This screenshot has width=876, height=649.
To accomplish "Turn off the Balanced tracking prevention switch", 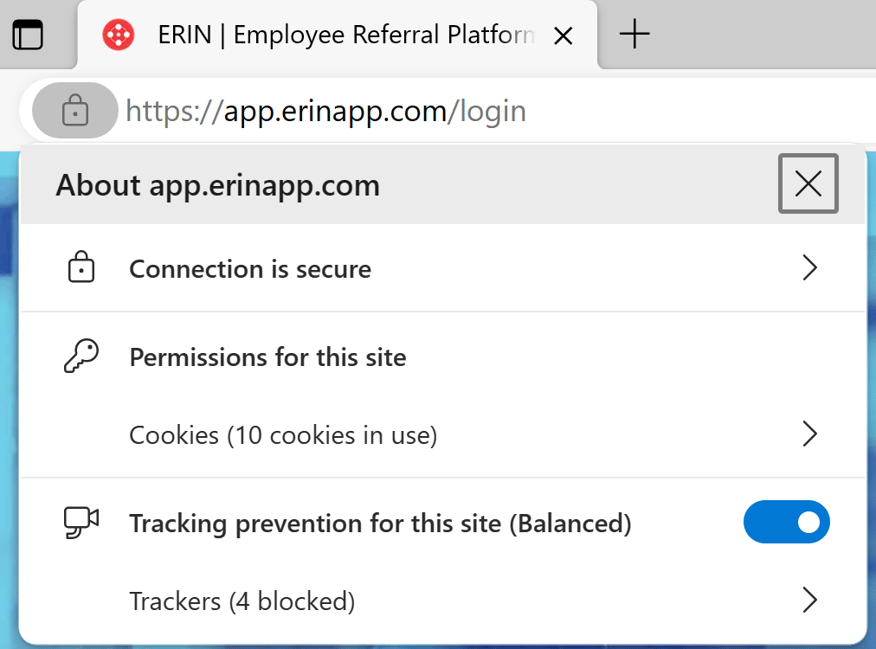I will 786,522.
